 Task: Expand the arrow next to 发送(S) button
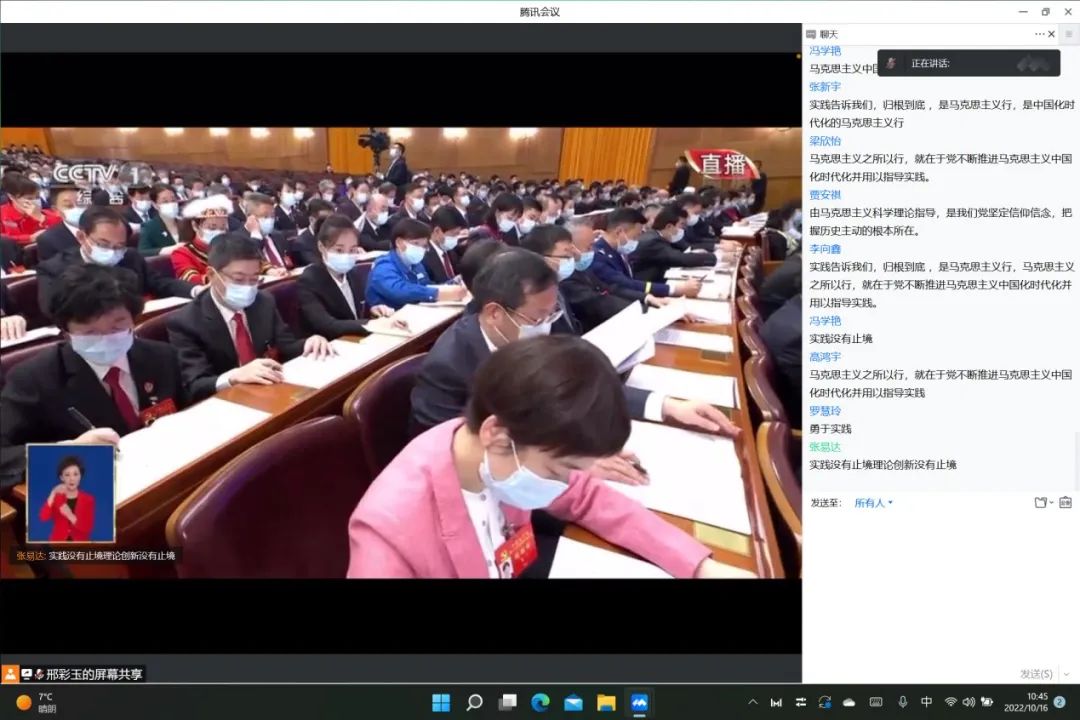(x=1067, y=674)
